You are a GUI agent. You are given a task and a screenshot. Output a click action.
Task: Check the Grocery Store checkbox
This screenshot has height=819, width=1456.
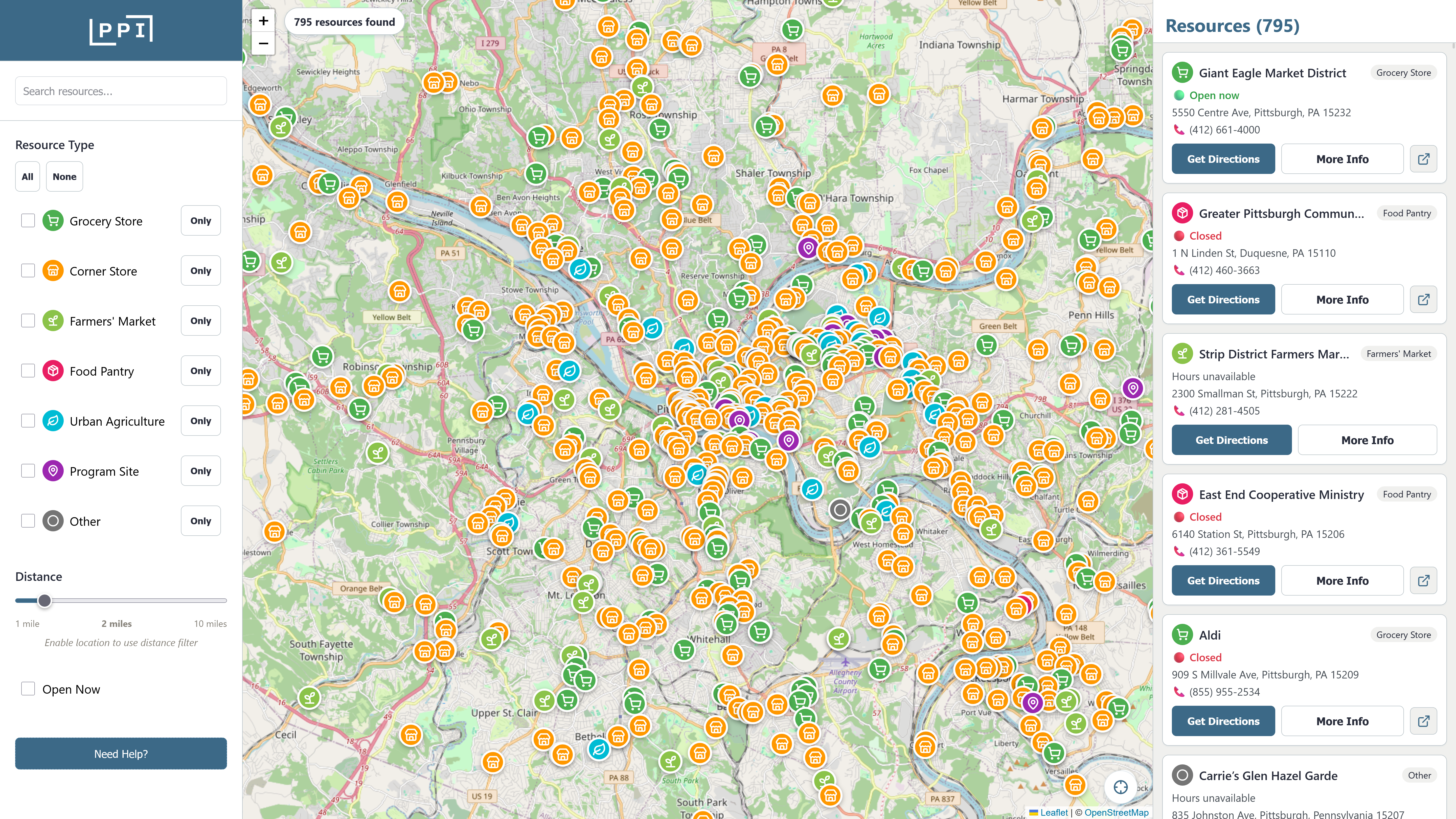tap(28, 220)
